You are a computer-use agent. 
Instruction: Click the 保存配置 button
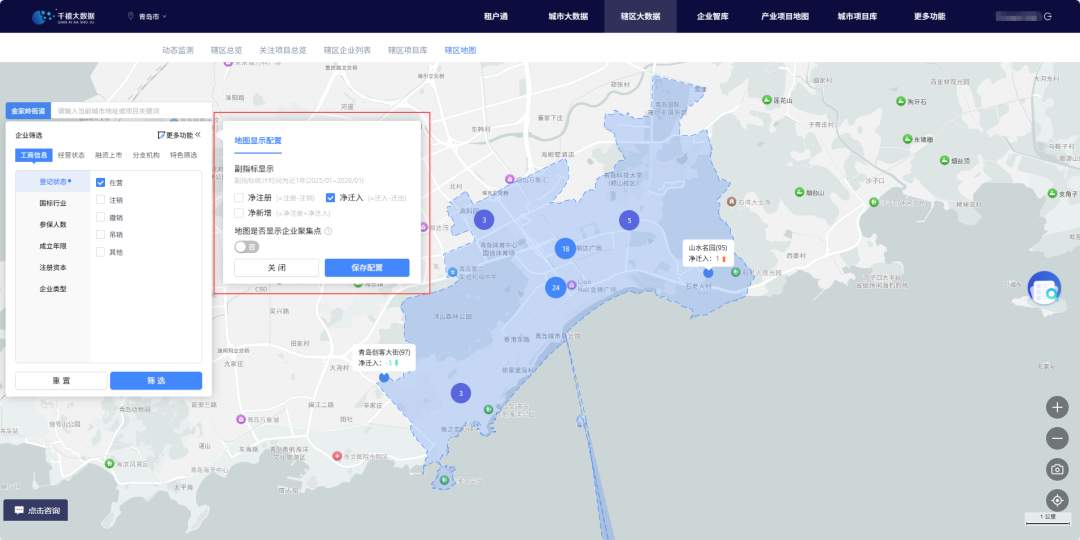click(367, 268)
